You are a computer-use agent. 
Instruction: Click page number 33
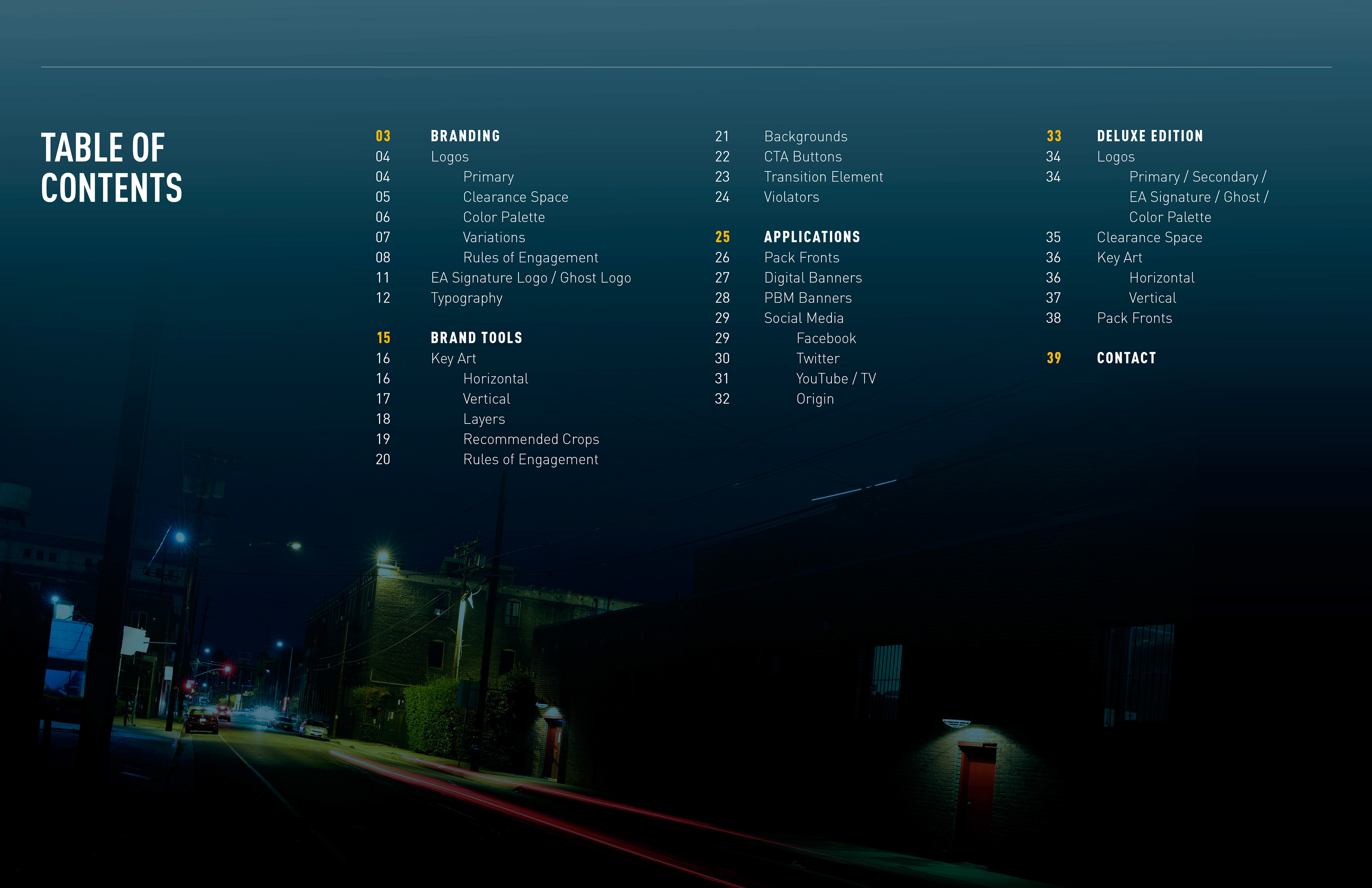[x=1054, y=136]
